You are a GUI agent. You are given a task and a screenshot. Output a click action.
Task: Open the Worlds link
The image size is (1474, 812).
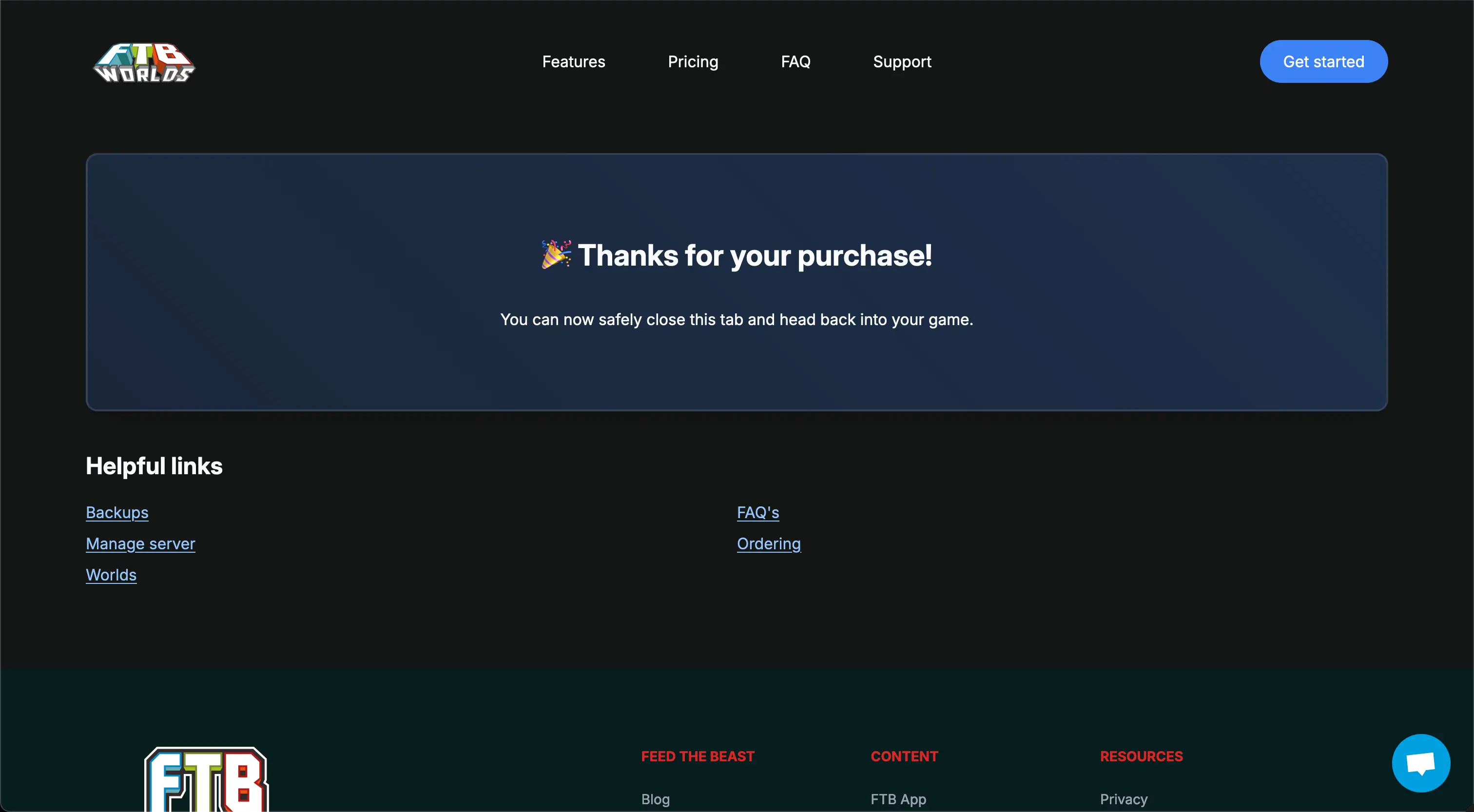coord(111,575)
